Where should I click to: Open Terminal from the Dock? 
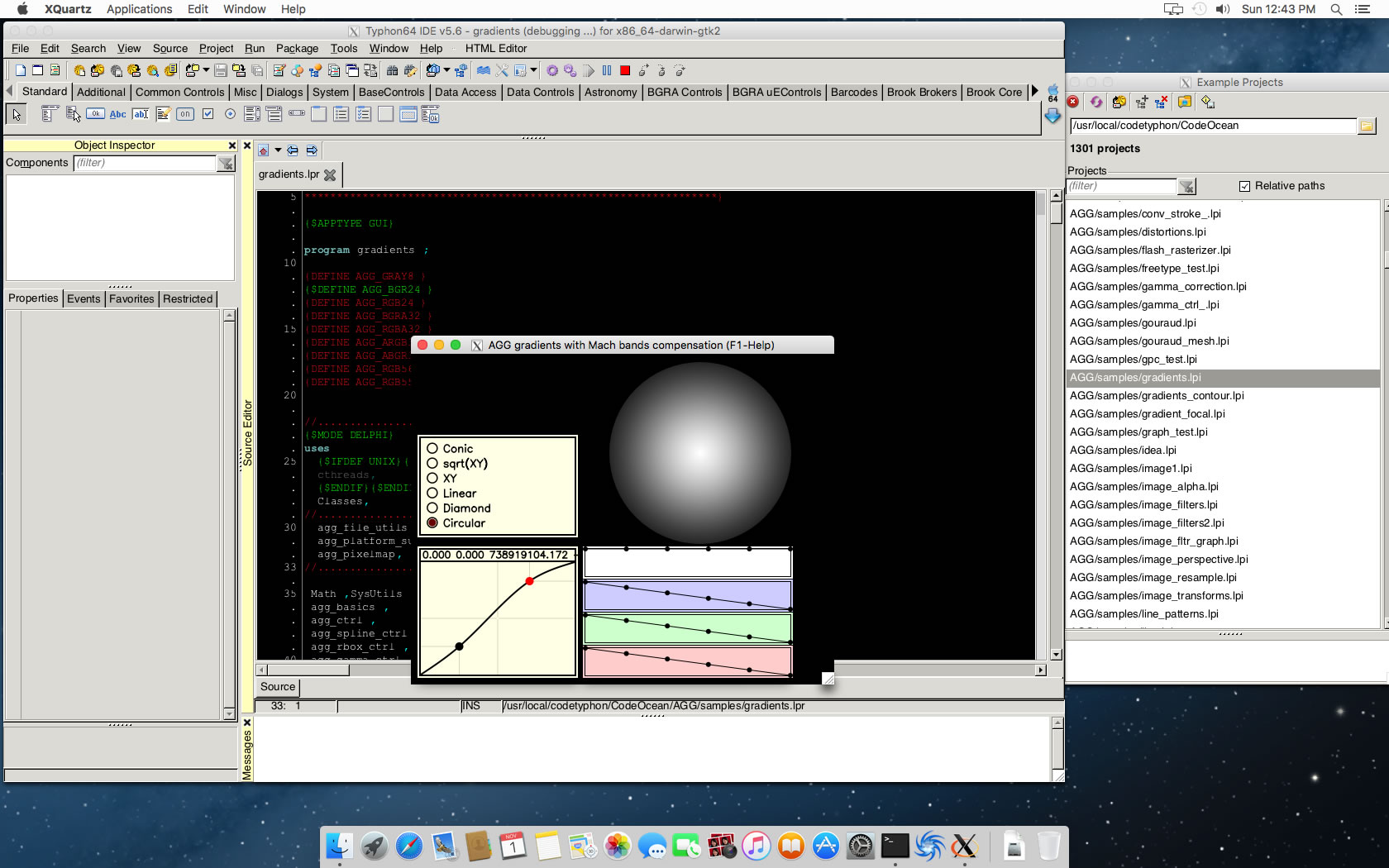click(x=895, y=846)
